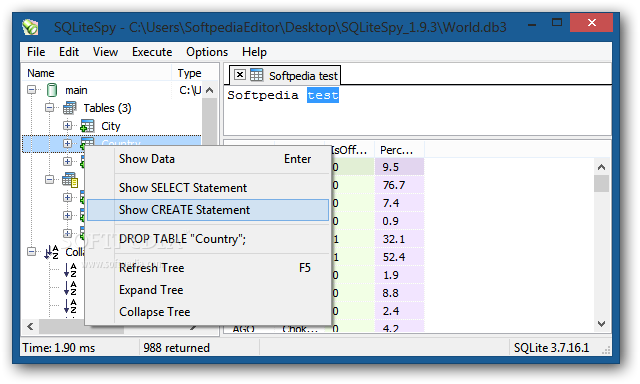Choose Show Data from context menu
This screenshot has width=640, height=384.
tap(208, 159)
